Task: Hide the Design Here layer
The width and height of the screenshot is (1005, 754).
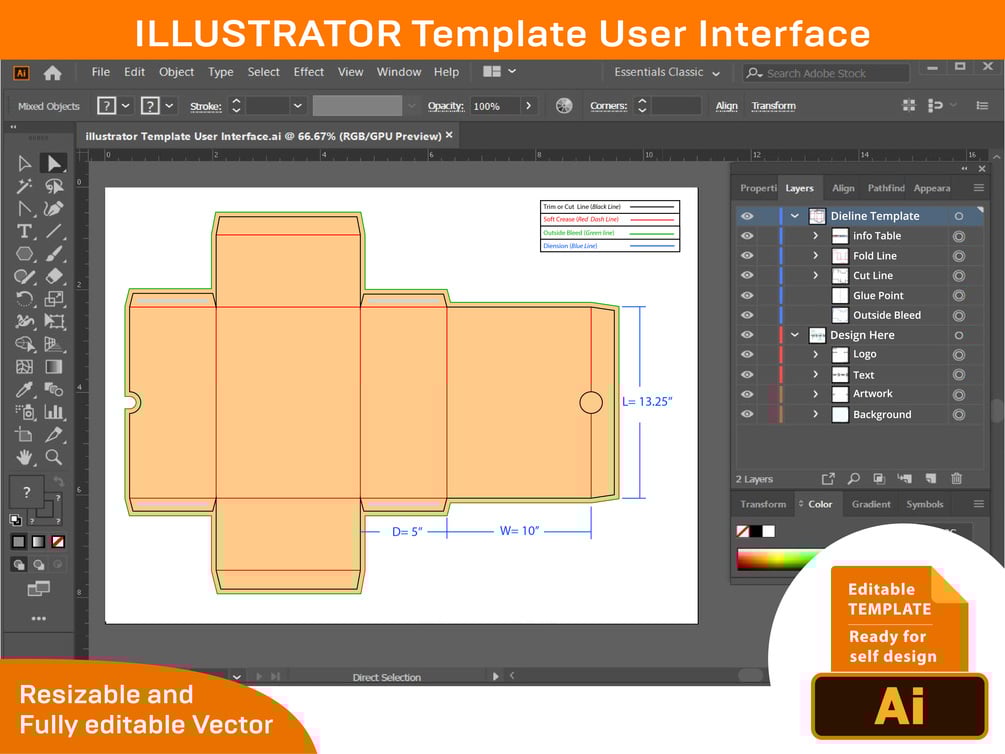Action: (x=747, y=335)
